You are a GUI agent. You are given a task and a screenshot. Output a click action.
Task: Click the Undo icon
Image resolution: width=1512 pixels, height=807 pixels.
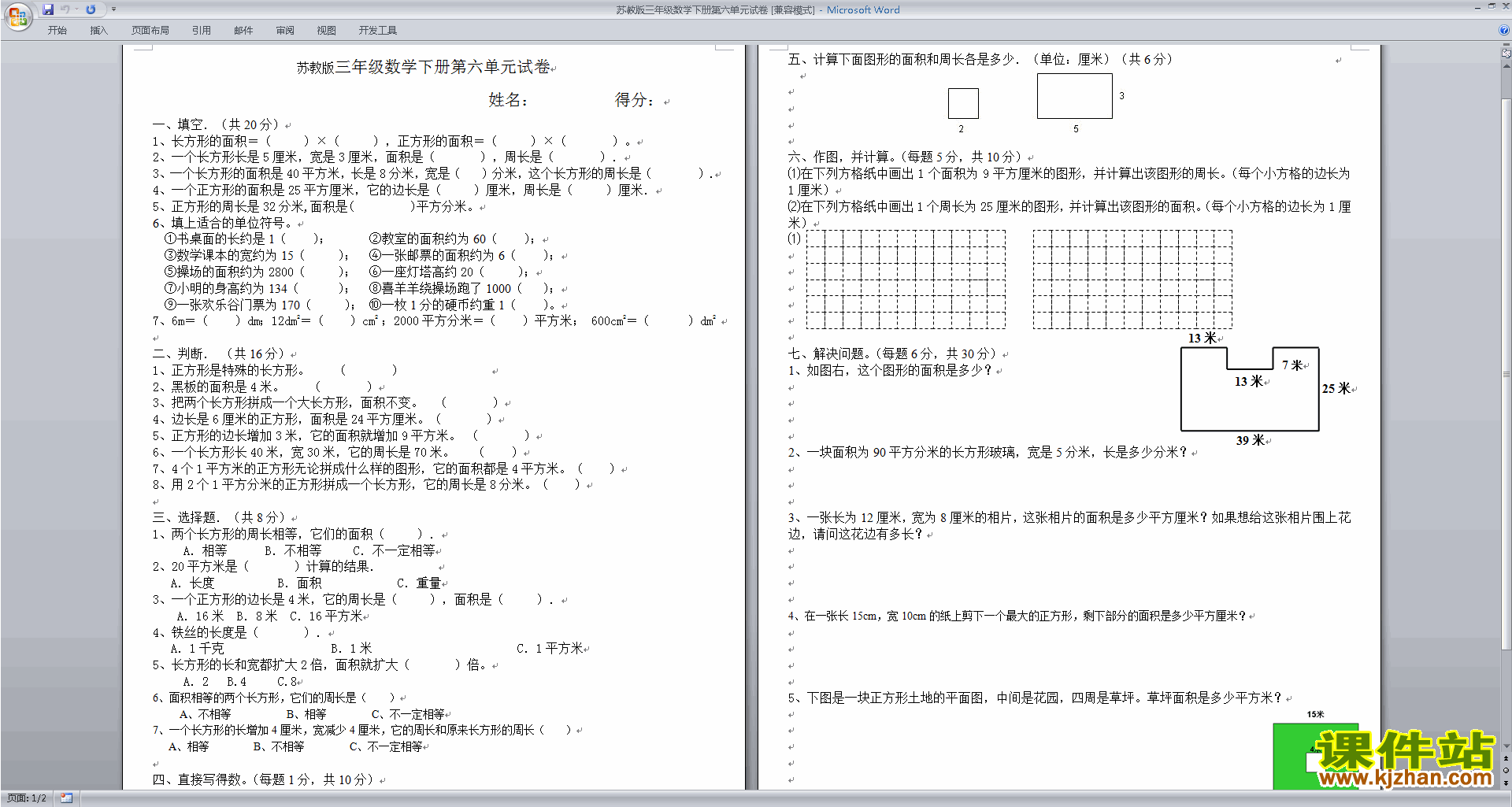pos(65,9)
